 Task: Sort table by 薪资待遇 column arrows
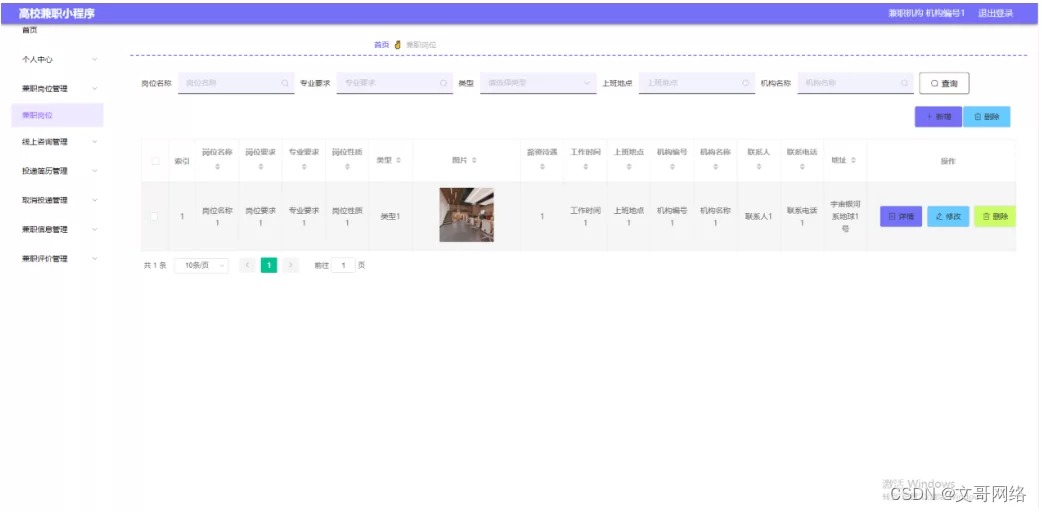(542, 167)
